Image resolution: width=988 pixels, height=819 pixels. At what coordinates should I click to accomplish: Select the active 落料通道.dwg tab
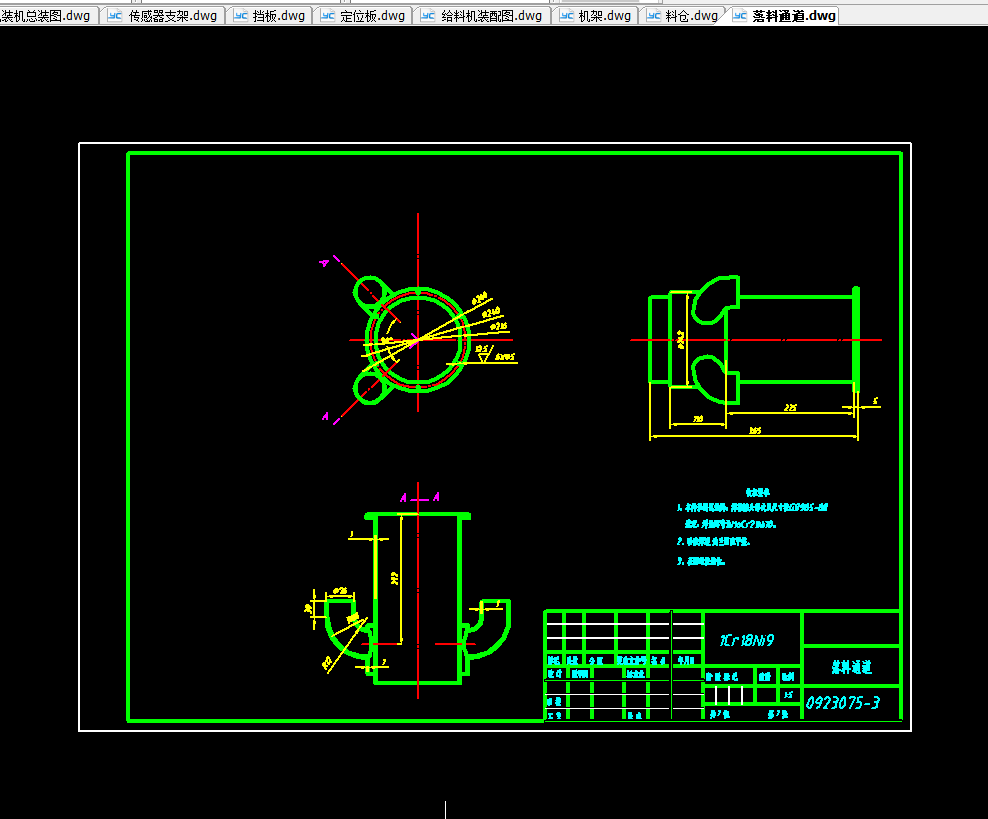click(784, 16)
